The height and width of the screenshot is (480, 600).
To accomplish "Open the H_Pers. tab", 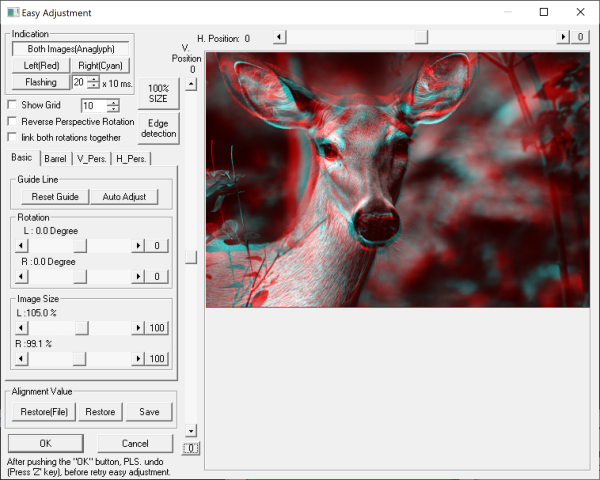I will pyautogui.click(x=131, y=158).
